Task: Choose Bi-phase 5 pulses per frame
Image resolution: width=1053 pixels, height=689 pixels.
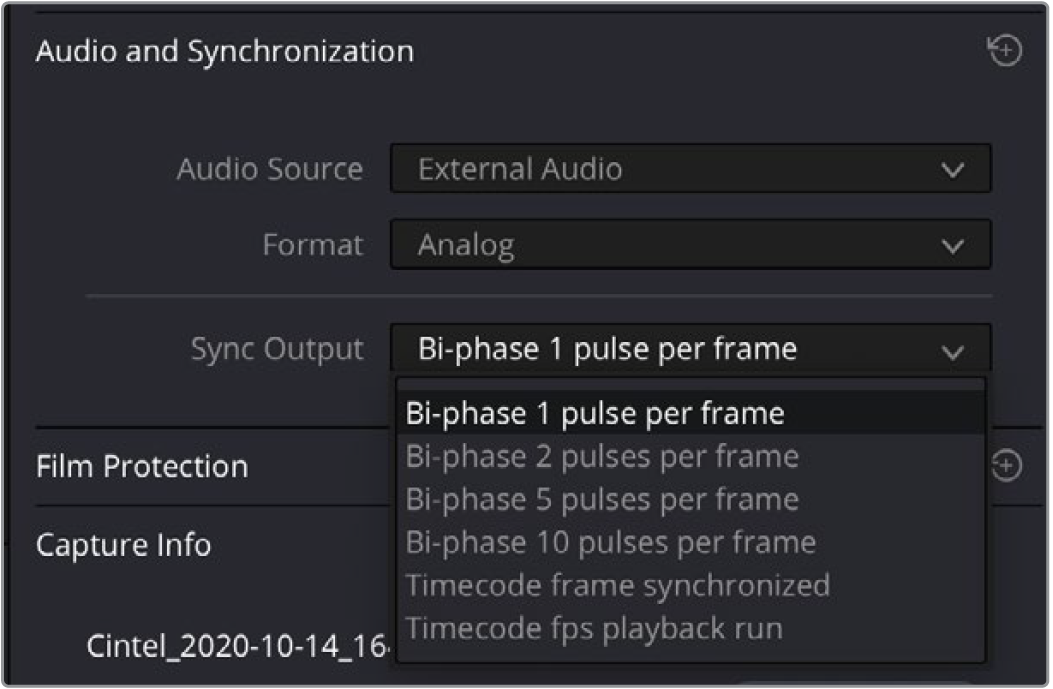Action: point(690,499)
